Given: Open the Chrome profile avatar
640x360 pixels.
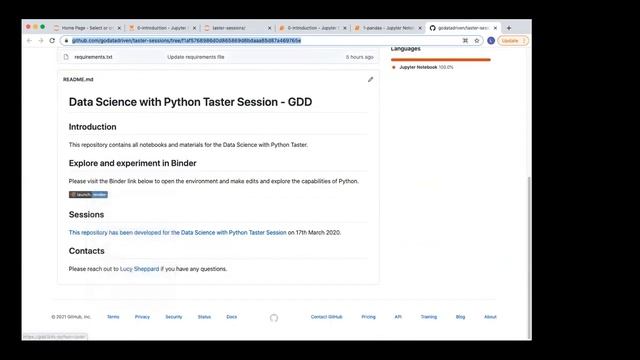Looking at the screenshot, I should pos(491,41).
